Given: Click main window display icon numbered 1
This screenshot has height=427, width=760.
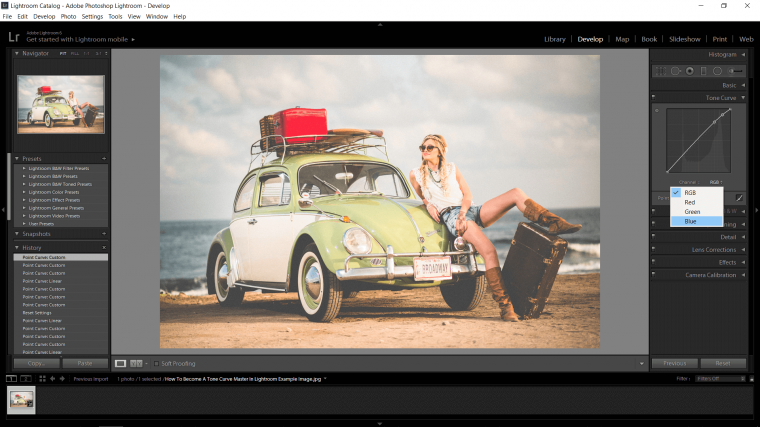Looking at the screenshot, I should tap(11, 379).
